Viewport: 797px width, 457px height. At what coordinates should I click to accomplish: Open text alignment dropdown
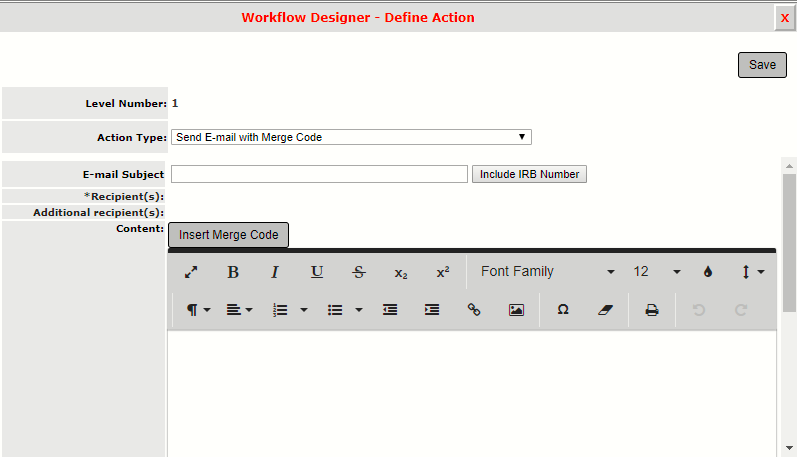tap(239, 310)
